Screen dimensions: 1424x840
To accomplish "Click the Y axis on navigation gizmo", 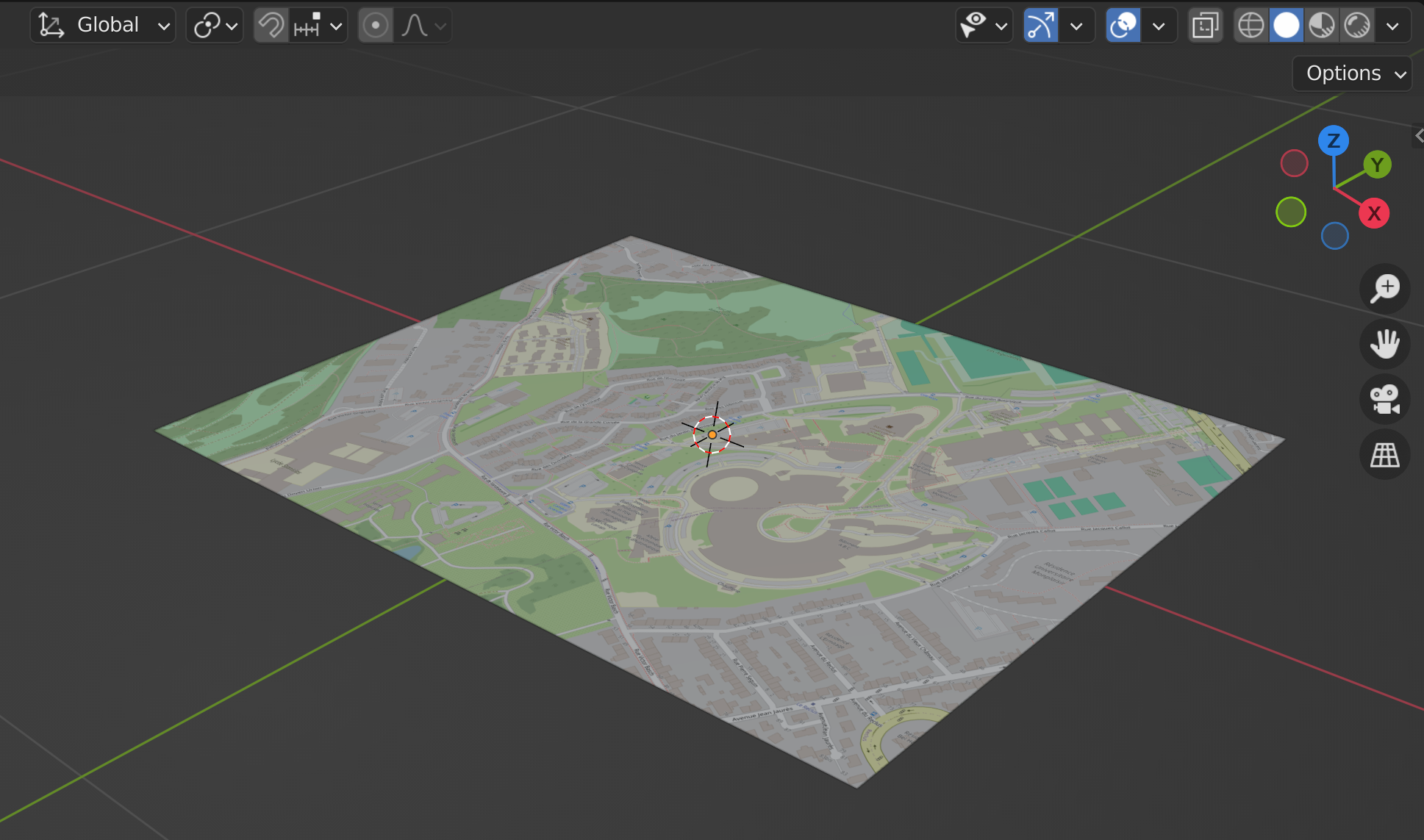I will (1378, 165).
